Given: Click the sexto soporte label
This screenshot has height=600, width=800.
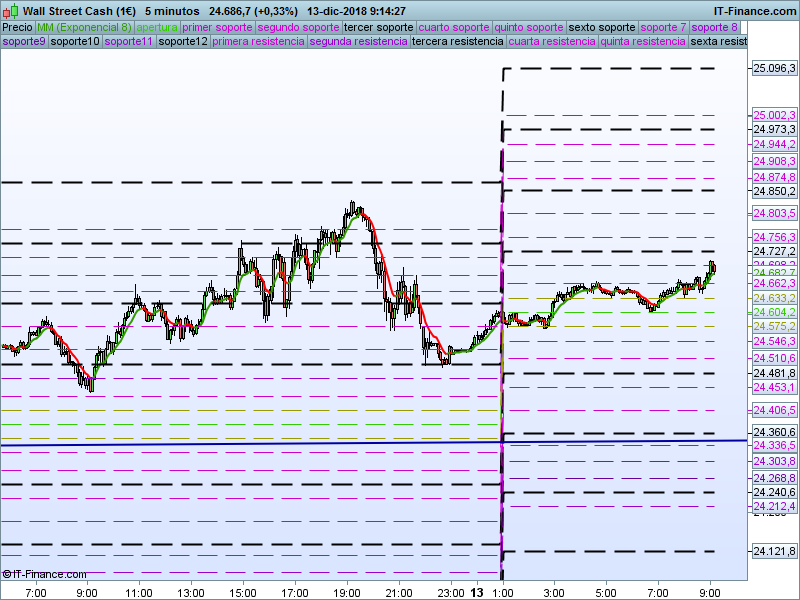Looking at the screenshot, I should pyautogui.click(x=602, y=28).
